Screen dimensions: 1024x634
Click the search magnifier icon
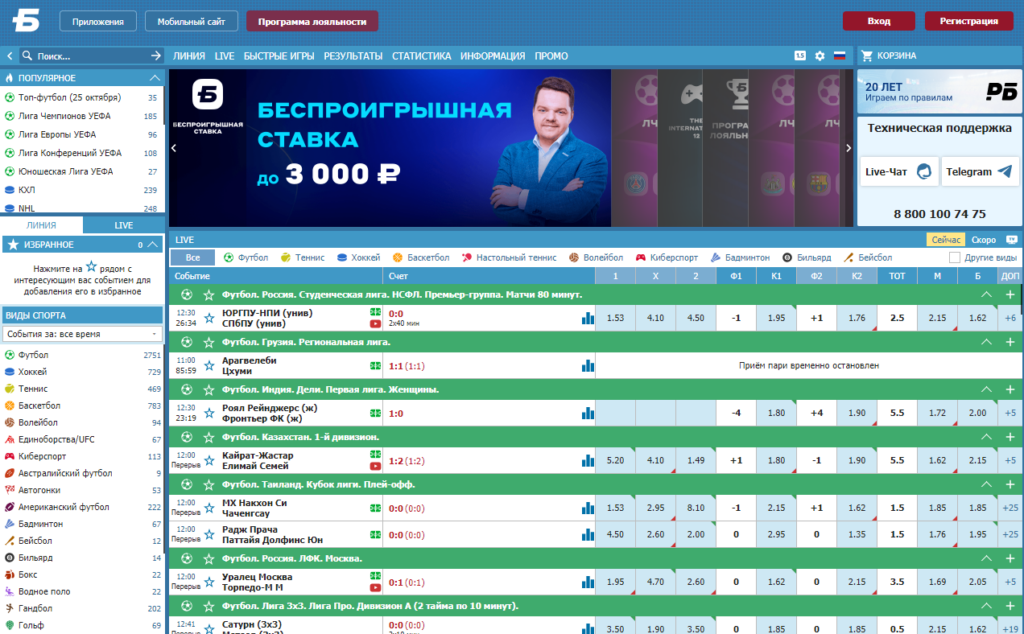point(27,56)
